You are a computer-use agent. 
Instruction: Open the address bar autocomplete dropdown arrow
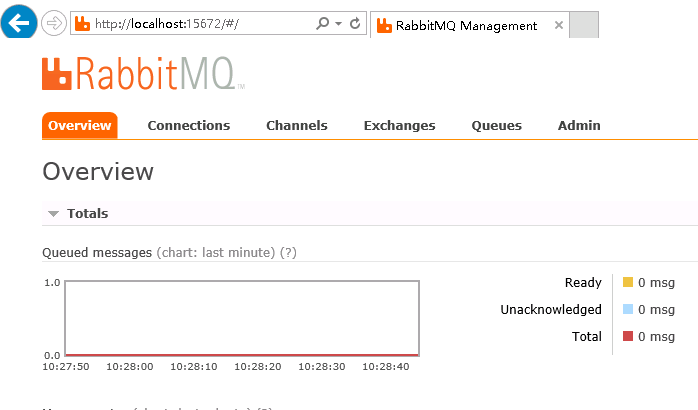point(338,23)
